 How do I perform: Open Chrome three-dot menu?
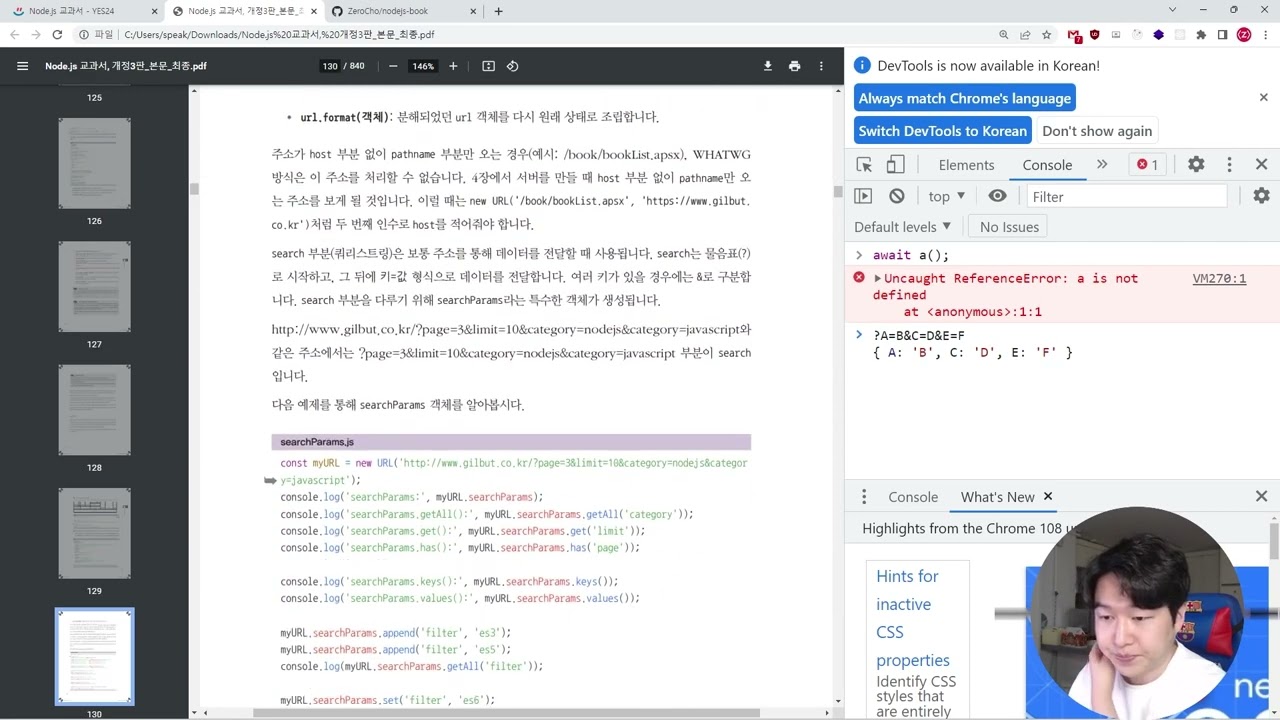1265,34
